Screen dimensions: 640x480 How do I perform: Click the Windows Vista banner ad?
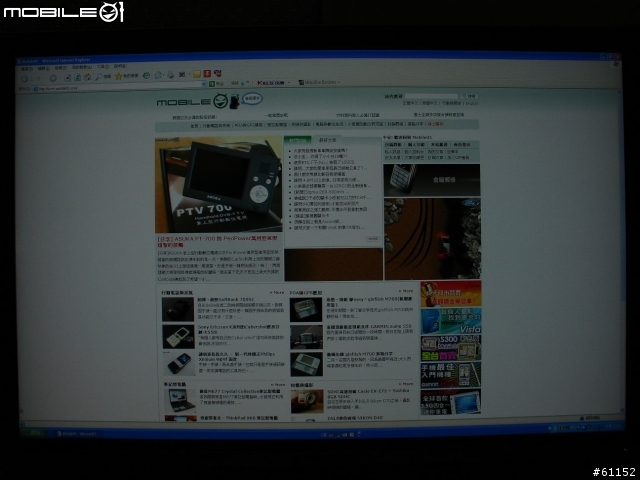click(451, 321)
